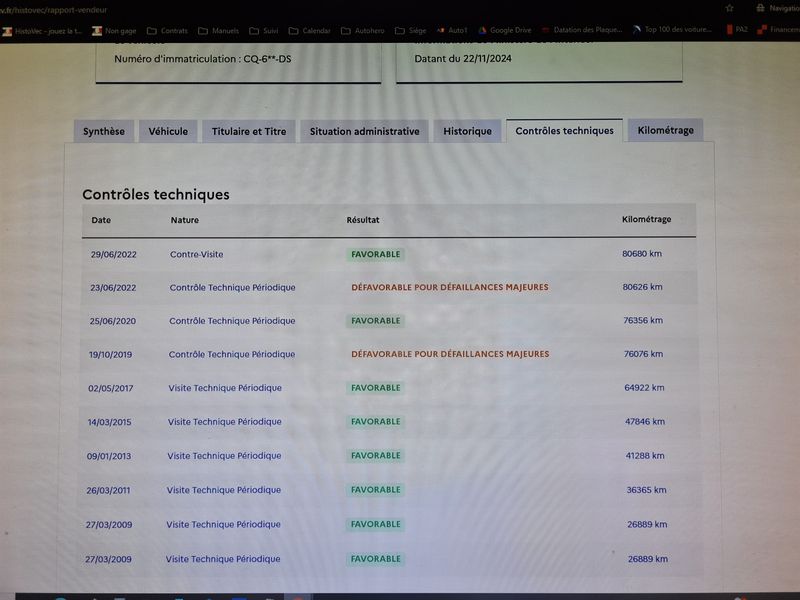Click the browser address bar URL

tap(54, 10)
